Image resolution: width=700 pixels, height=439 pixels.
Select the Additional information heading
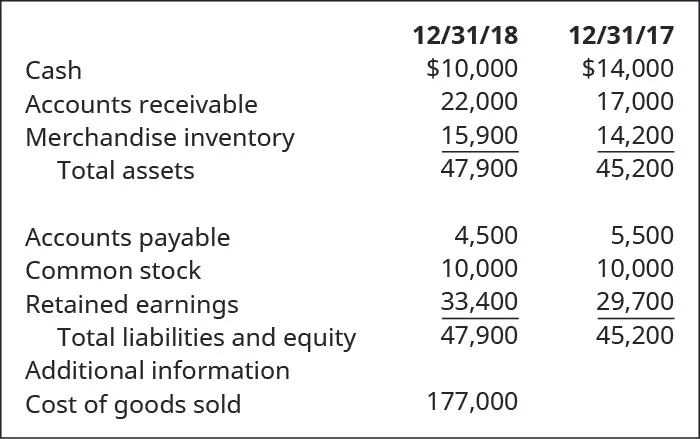tap(157, 370)
